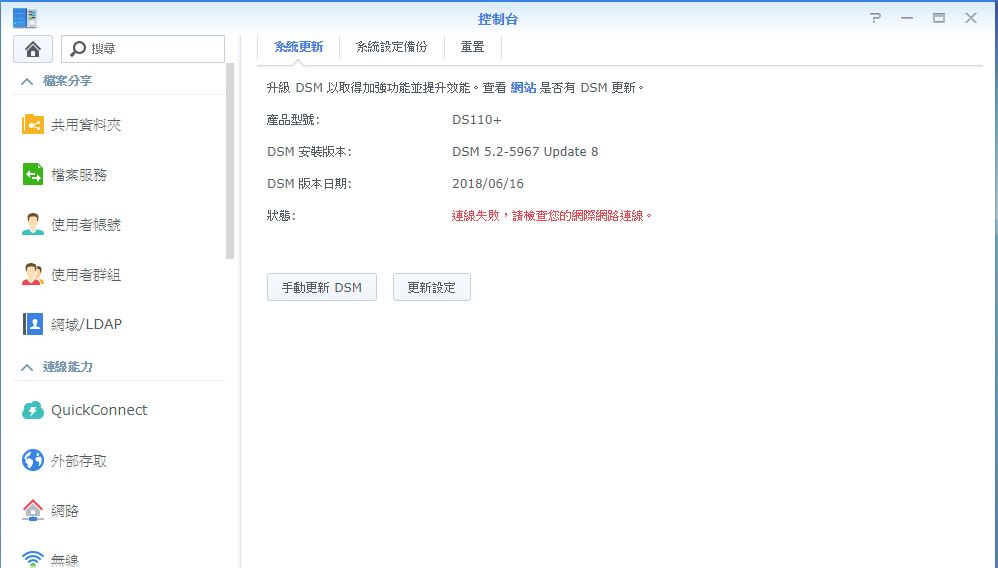This screenshot has width=998, height=568.
Task: Click the 狀態 label
Action: tap(281, 216)
